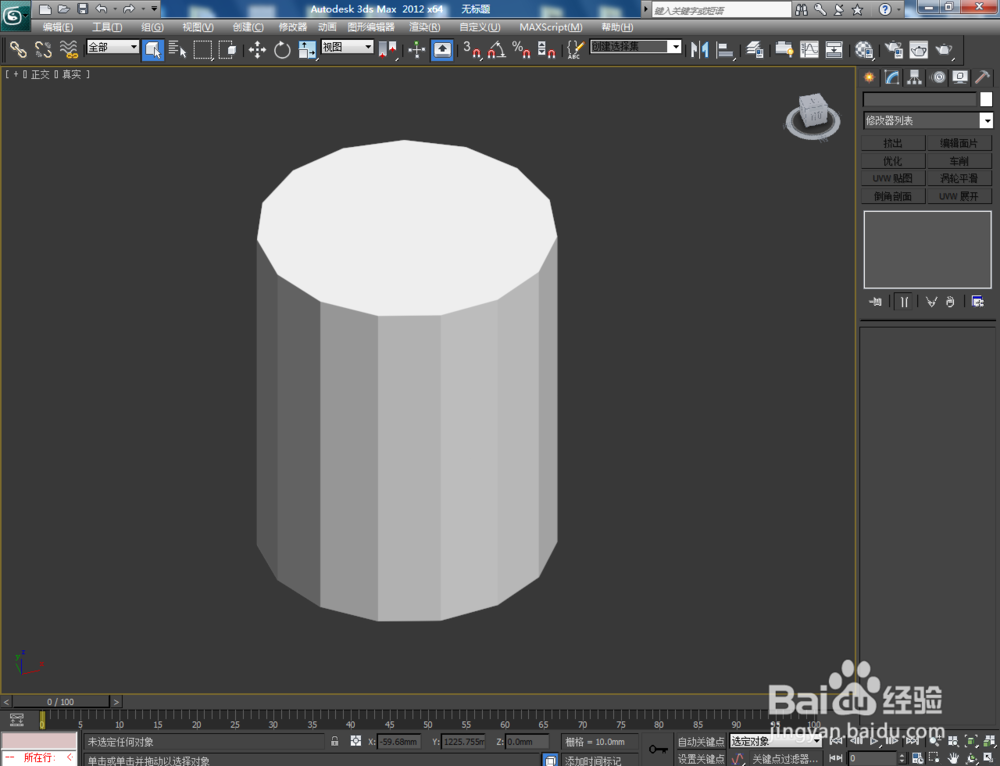Click the UVW 贴图 modifier button
The image size is (1000, 766).
(893, 178)
